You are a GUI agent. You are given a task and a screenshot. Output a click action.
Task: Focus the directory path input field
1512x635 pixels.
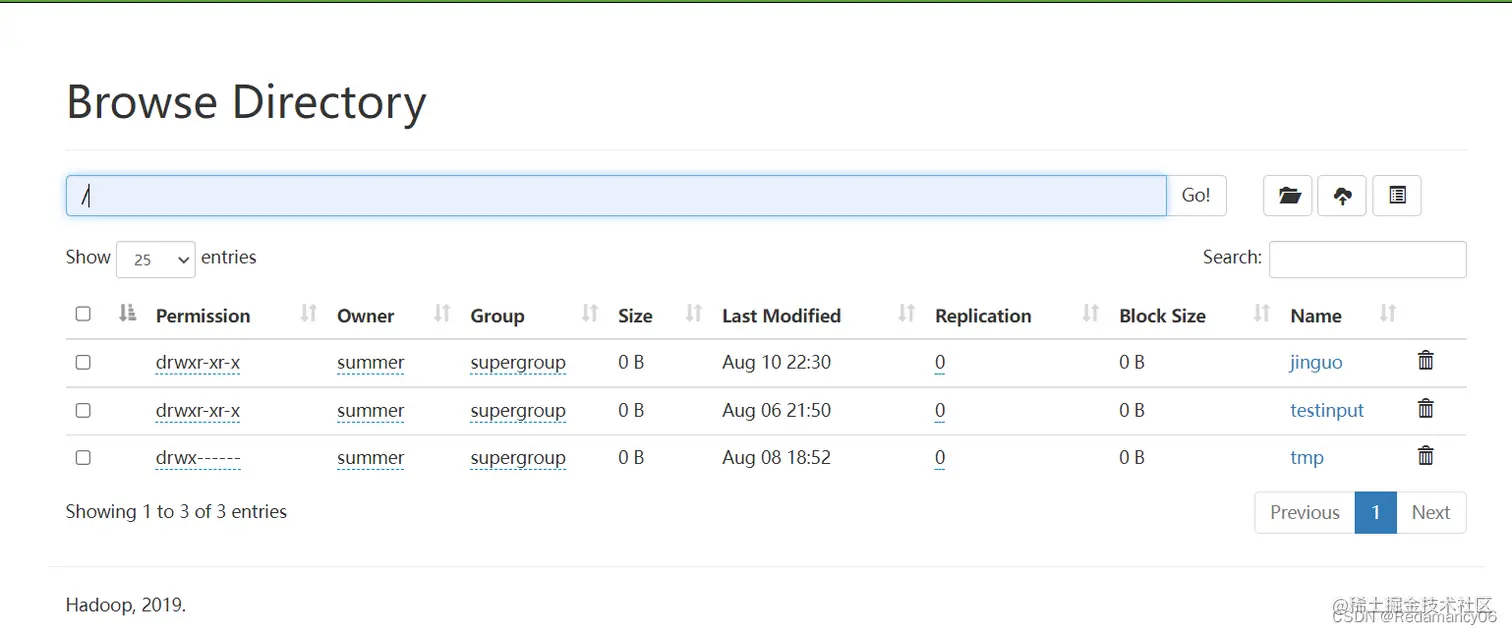[x=616, y=196]
